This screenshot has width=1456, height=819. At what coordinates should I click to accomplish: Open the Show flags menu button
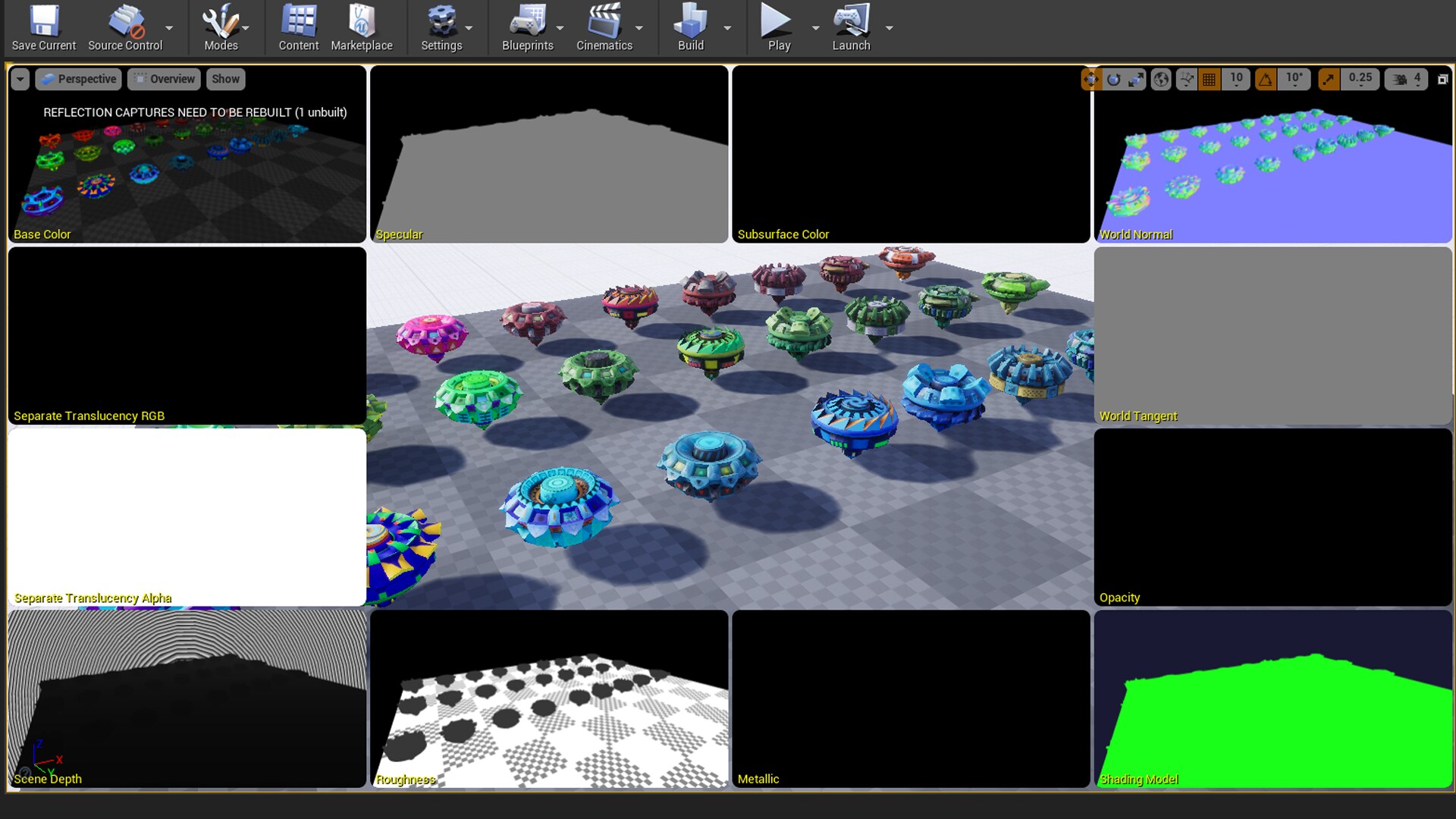coord(225,79)
